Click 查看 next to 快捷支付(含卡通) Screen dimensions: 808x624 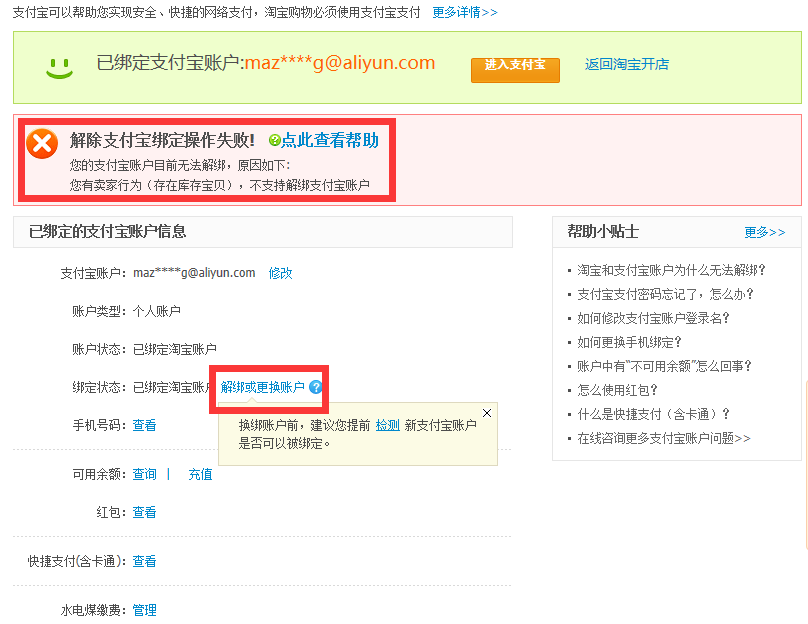point(144,561)
